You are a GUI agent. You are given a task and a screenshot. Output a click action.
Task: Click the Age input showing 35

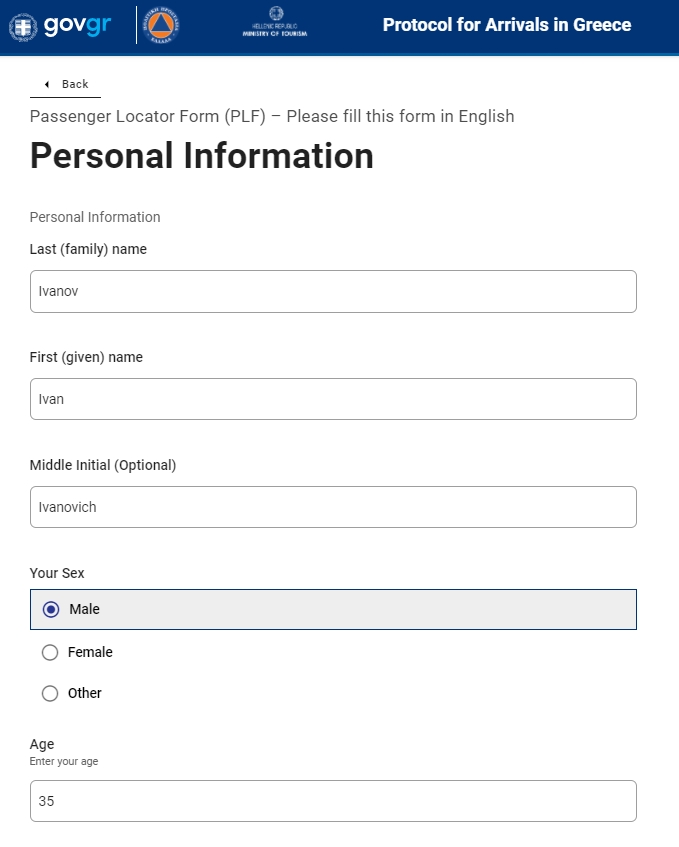[x=333, y=801]
